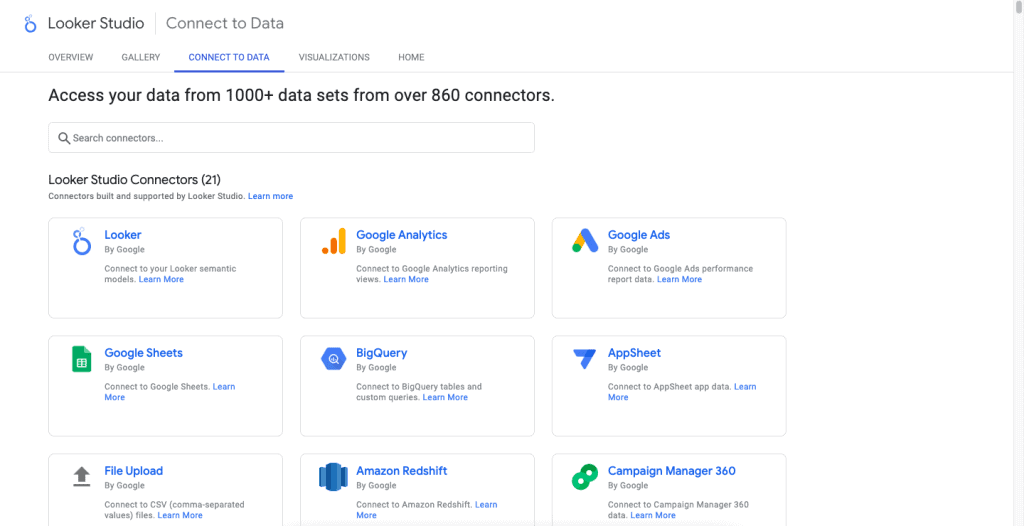Open the Gallery tab

pyautogui.click(x=141, y=58)
